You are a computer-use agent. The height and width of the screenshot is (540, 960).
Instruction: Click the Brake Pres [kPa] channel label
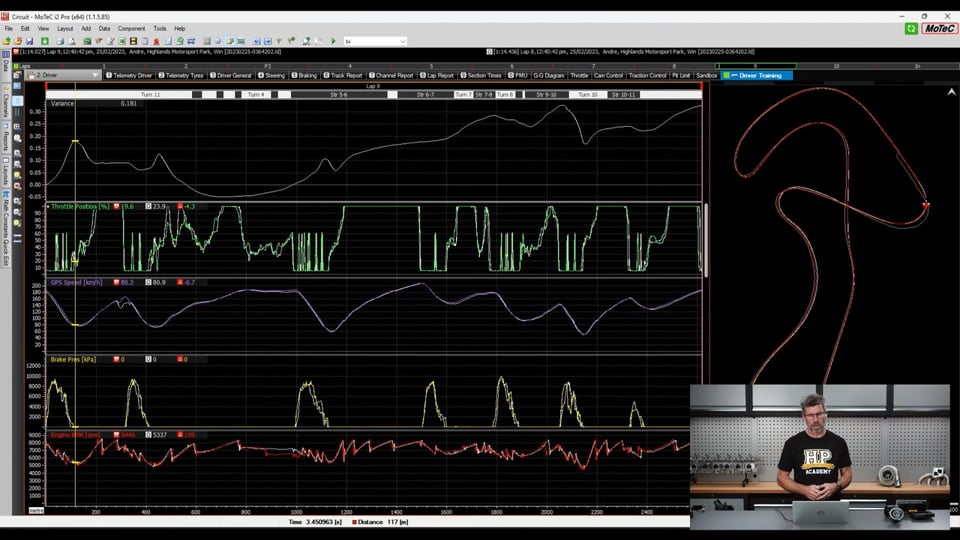pos(73,359)
